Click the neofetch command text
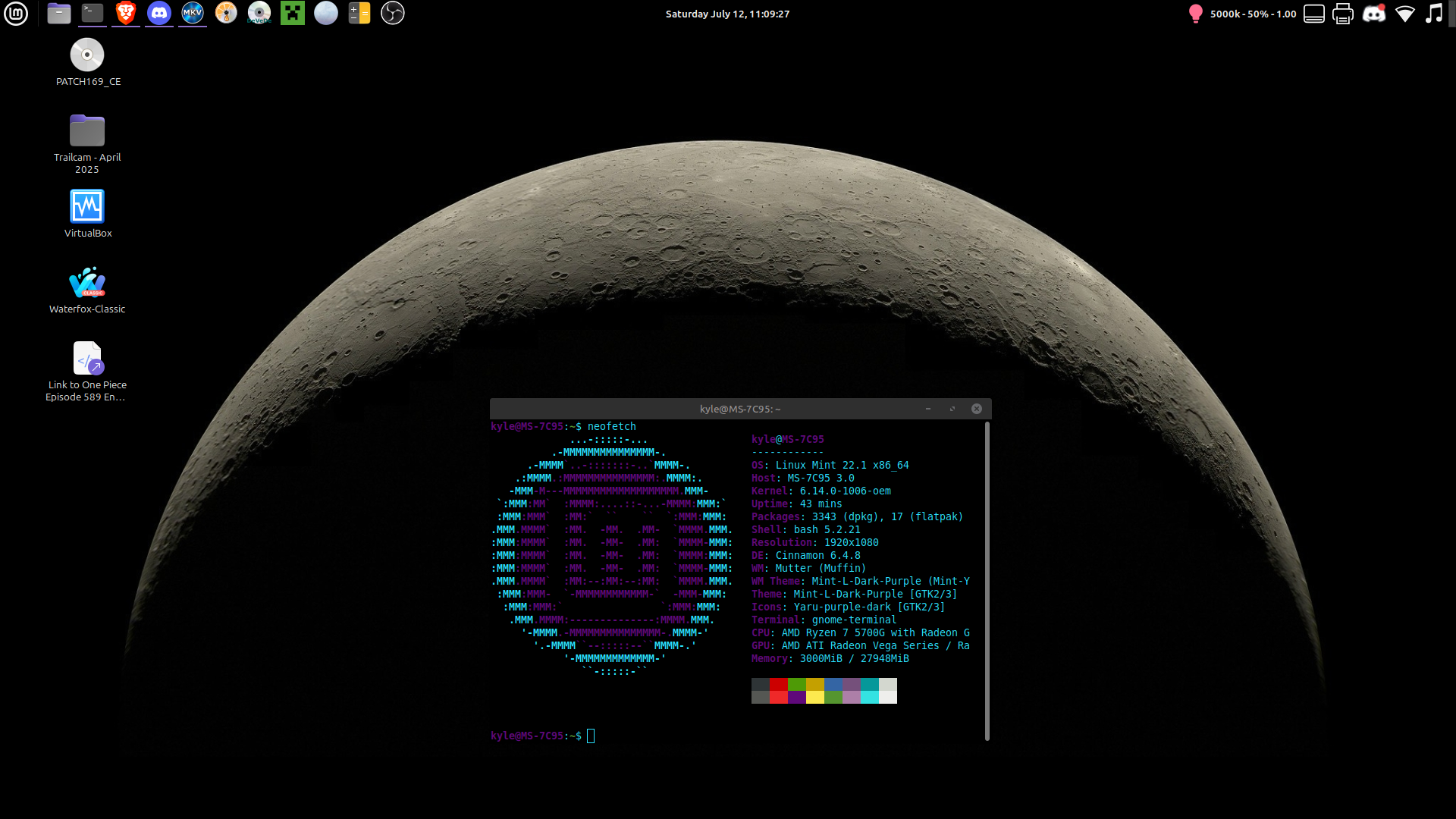Viewport: 1456px width, 819px height. 612,426
